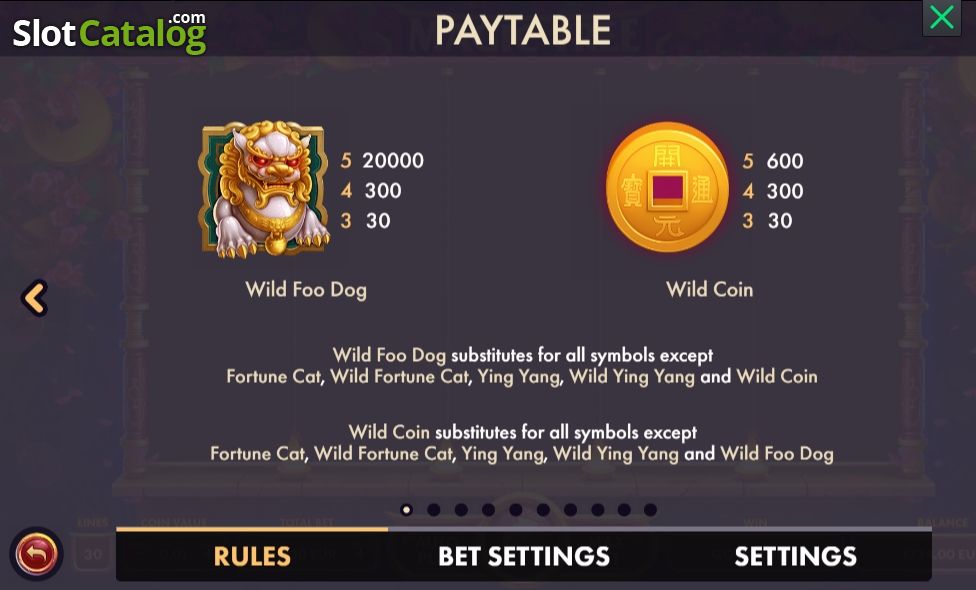The image size is (976, 590).
Task: Click the Wild Coin label
Action: click(x=710, y=289)
